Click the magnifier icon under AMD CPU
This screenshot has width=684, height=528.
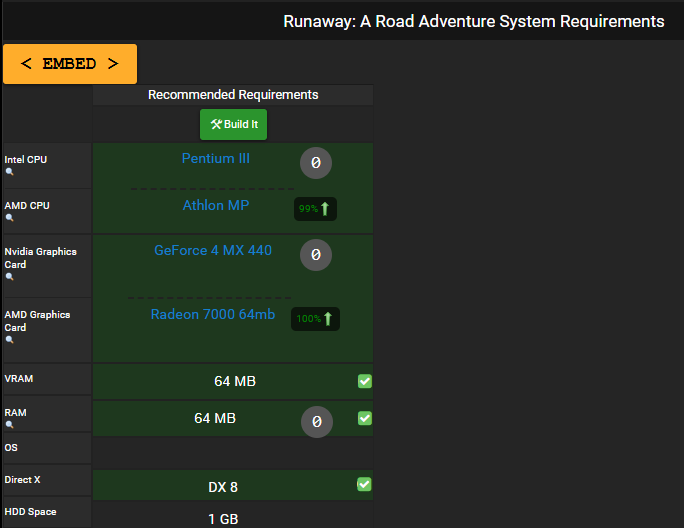coord(9,218)
